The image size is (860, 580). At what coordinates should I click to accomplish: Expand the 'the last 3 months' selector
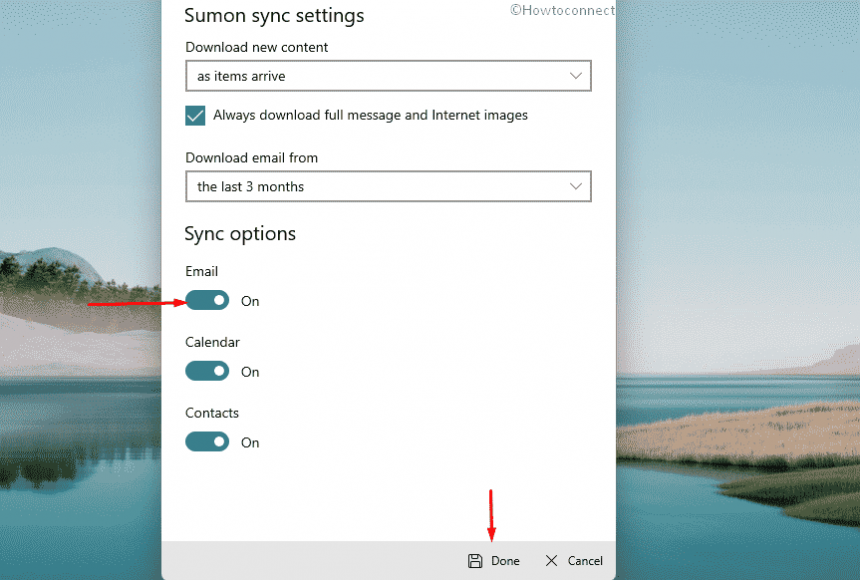click(388, 186)
